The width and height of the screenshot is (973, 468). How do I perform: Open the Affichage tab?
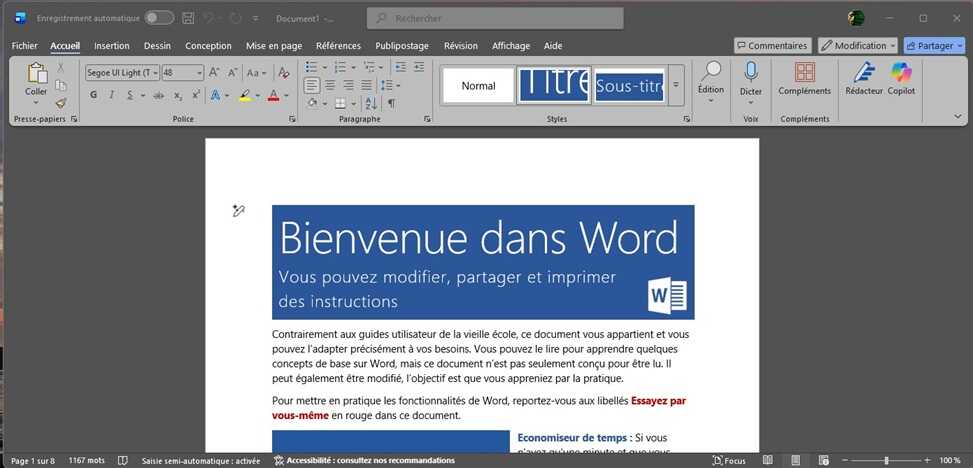pyautogui.click(x=511, y=46)
